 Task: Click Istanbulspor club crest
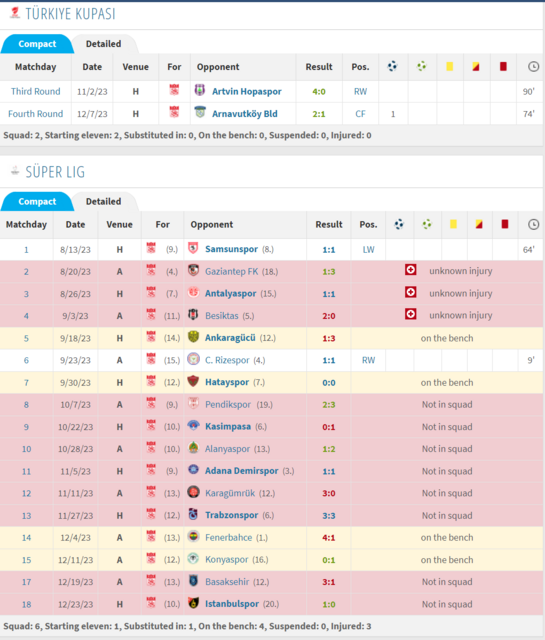click(x=194, y=602)
